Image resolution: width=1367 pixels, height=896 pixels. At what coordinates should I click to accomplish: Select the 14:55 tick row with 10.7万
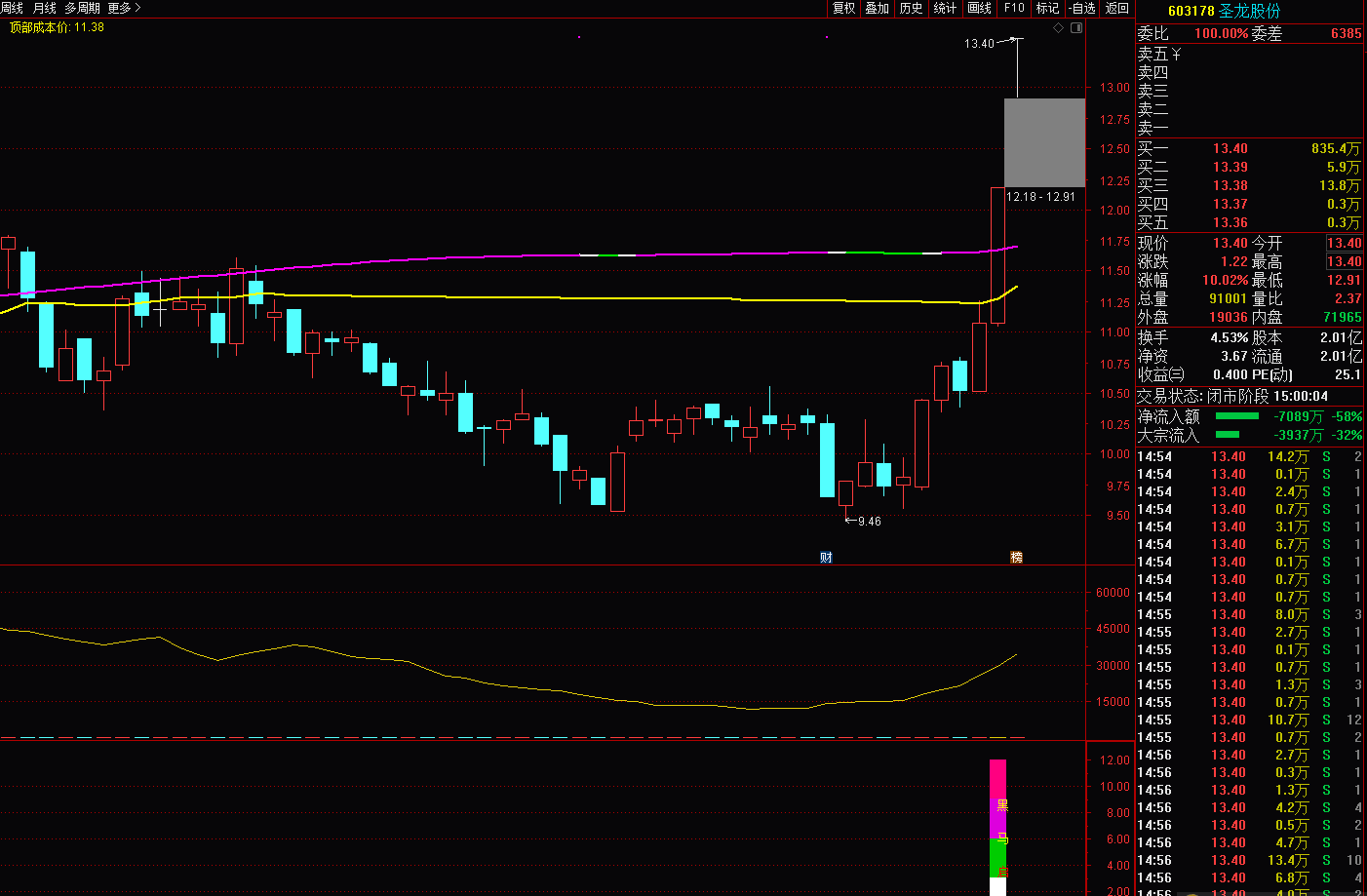click(x=1249, y=721)
